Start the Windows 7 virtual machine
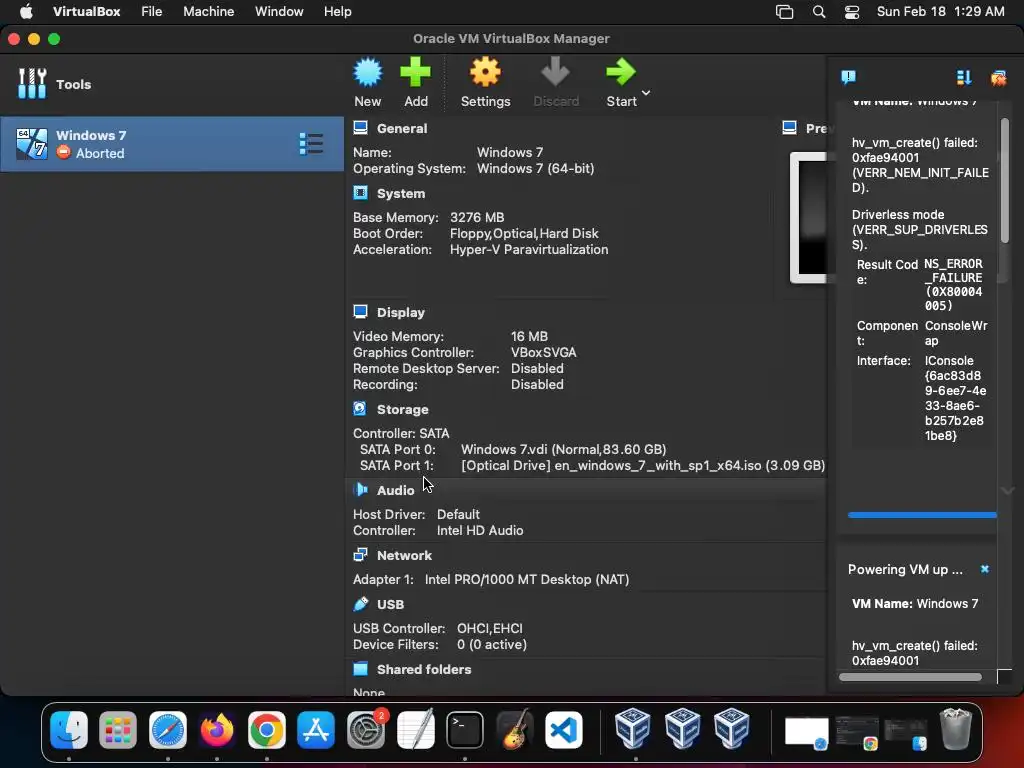This screenshot has width=1024, height=768. pyautogui.click(x=621, y=72)
